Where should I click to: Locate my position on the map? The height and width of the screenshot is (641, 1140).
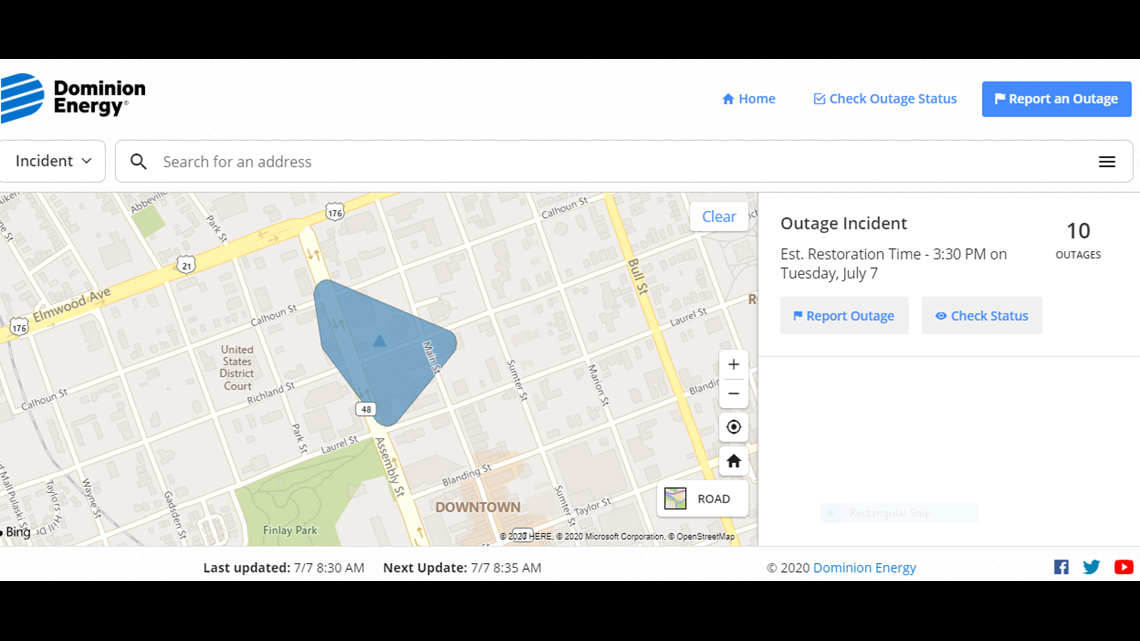pyautogui.click(x=734, y=427)
